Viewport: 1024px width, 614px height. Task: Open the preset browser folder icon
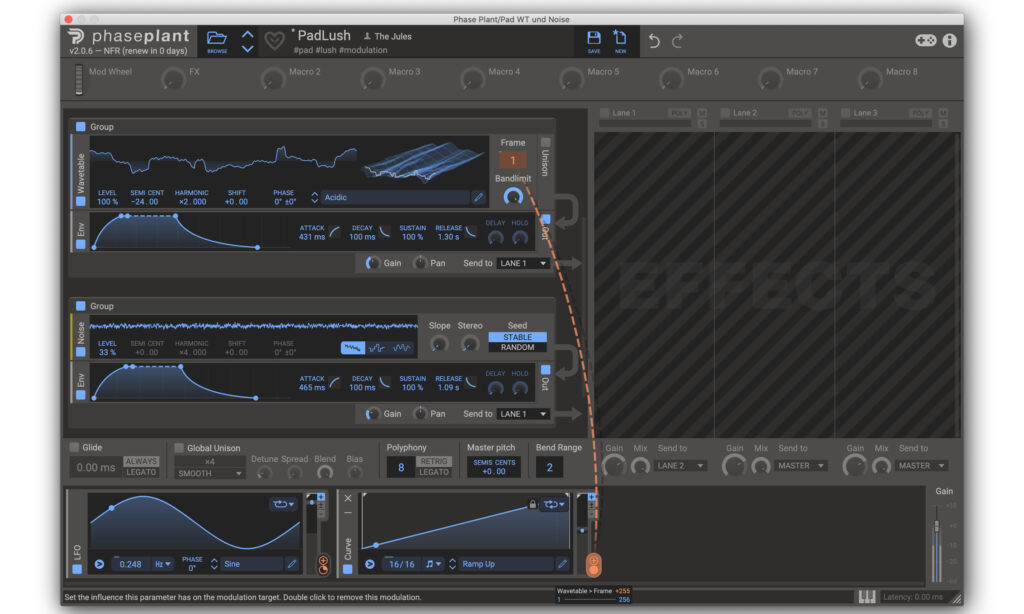pos(217,39)
